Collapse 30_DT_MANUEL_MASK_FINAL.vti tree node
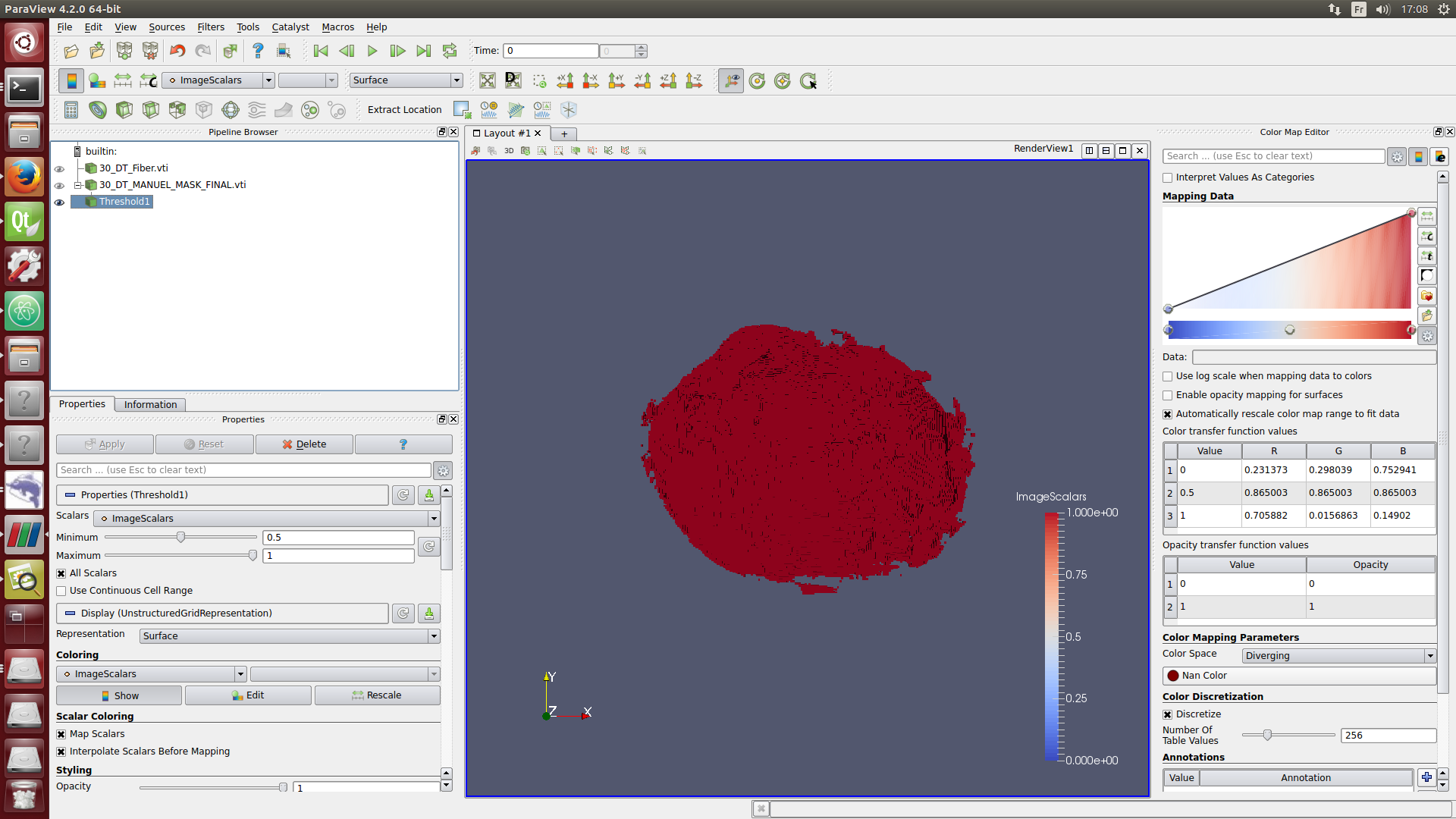This screenshot has height=819, width=1456. (77, 185)
